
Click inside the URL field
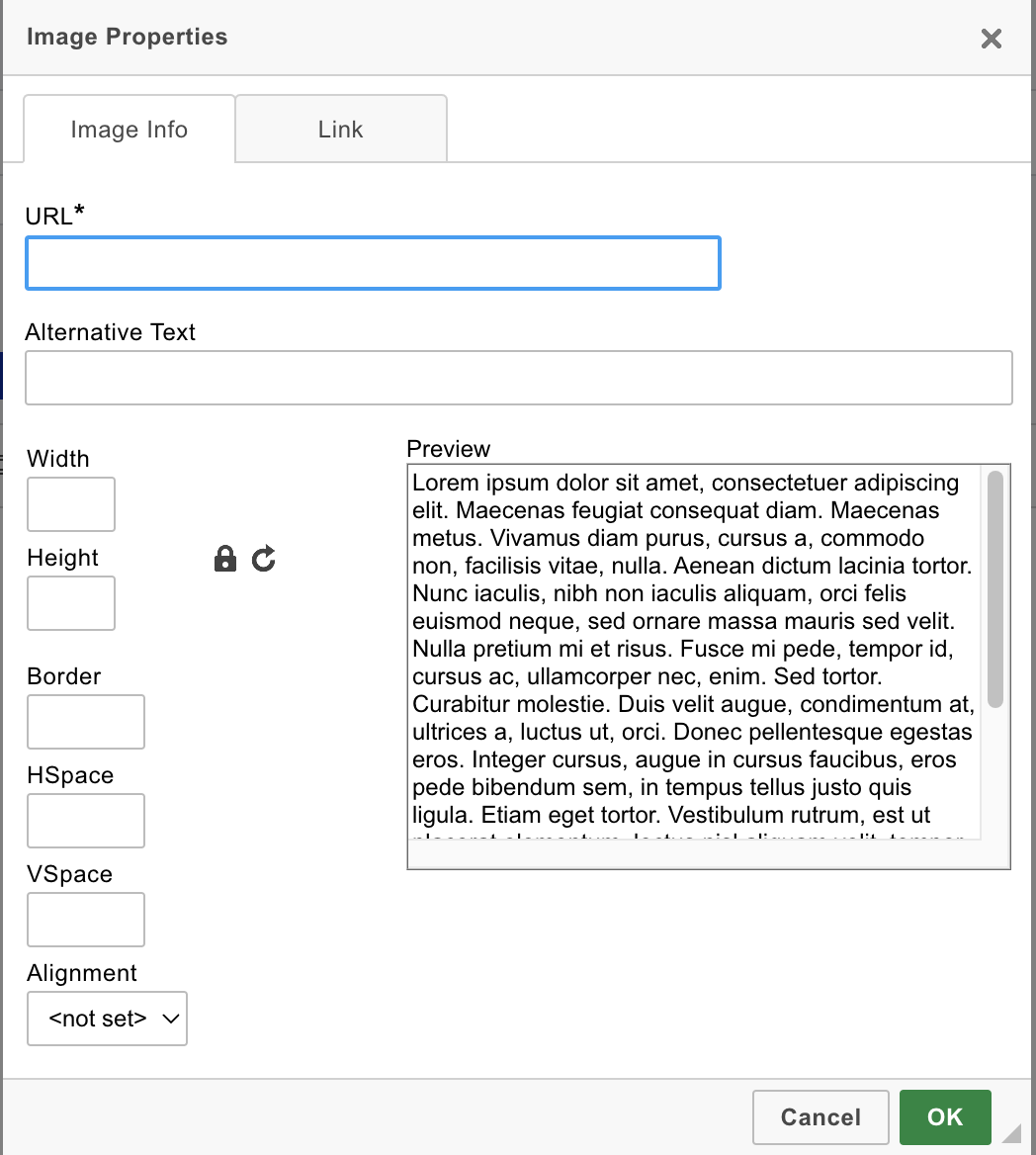click(x=373, y=263)
